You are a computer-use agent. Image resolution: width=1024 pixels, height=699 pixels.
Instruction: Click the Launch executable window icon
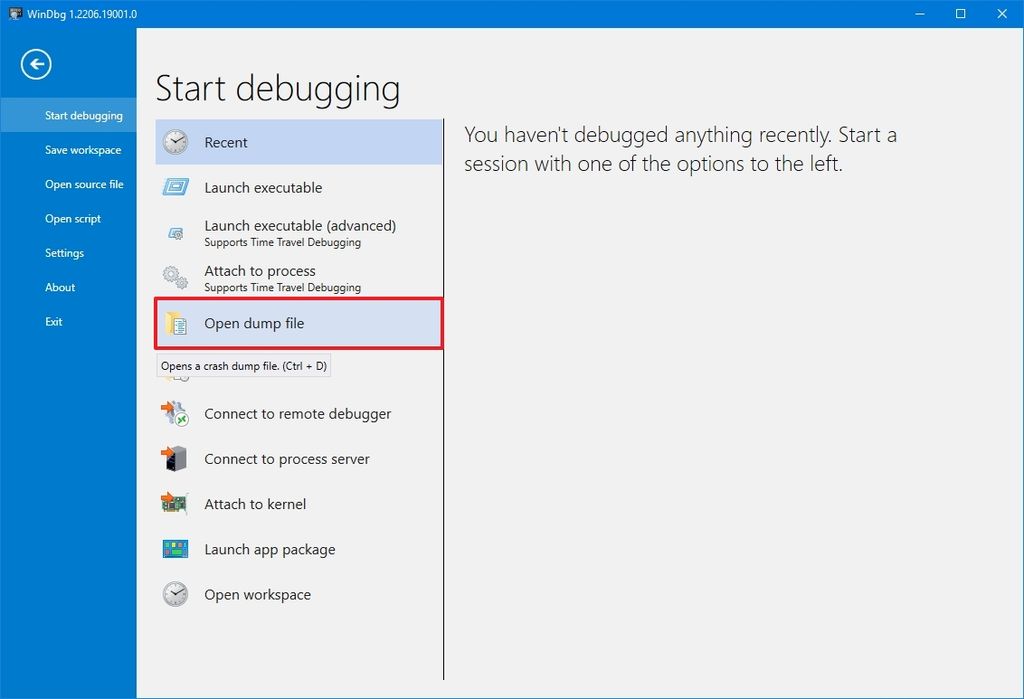coord(176,187)
